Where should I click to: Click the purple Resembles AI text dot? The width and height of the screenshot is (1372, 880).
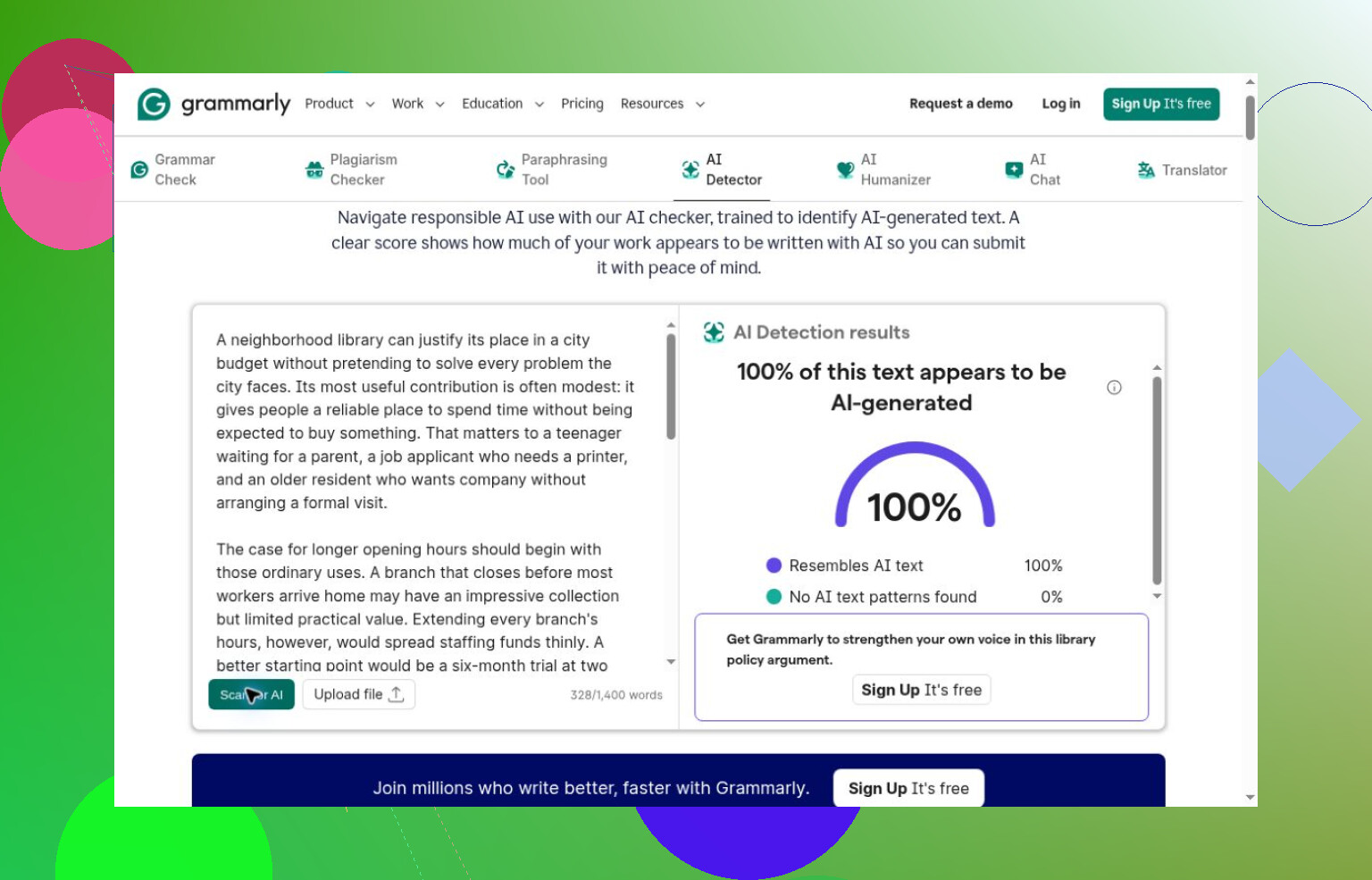click(774, 566)
